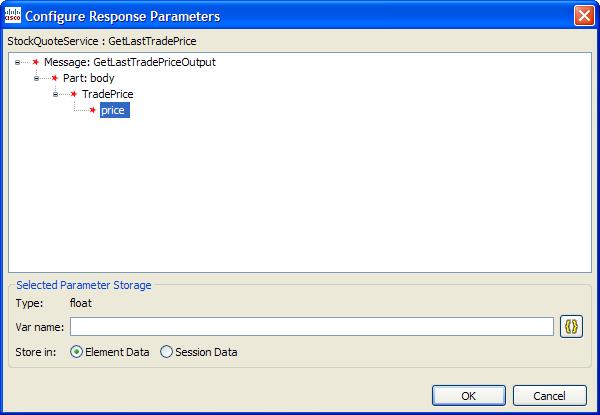Screen dimensions: 600x415
Task: Click the red asterisk beside Part: body
Action: [x=54, y=78]
